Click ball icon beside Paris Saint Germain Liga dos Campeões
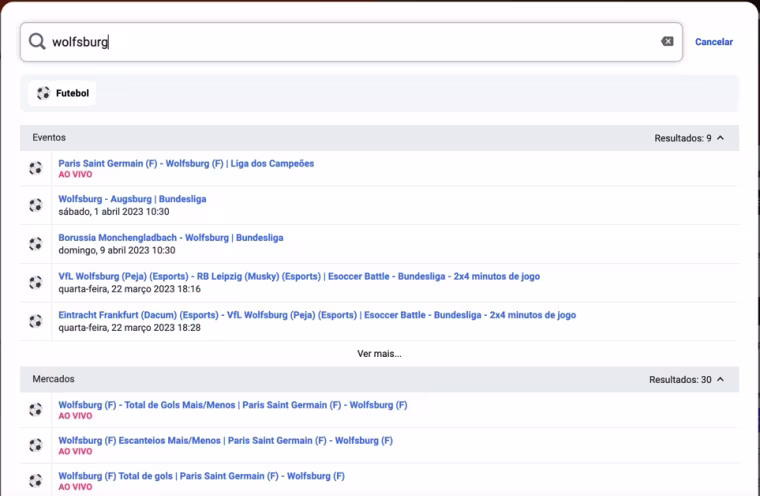This screenshot has height=496, width=760. (35, 168)
